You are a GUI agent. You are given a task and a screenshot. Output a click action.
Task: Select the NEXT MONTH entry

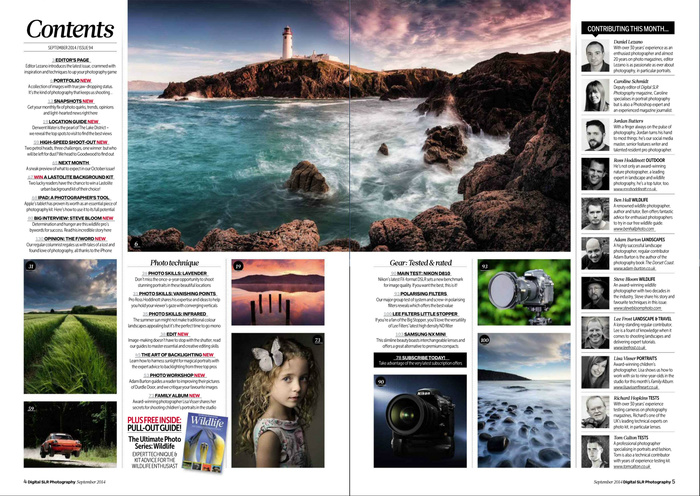pos(71,163)
